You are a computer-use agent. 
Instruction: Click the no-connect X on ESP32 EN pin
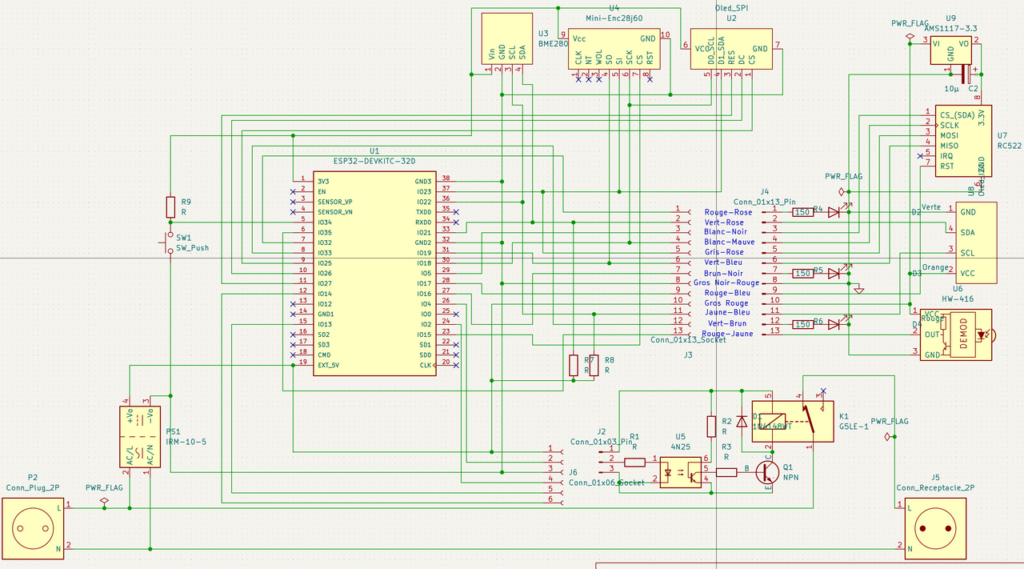(x=293, y=192)
